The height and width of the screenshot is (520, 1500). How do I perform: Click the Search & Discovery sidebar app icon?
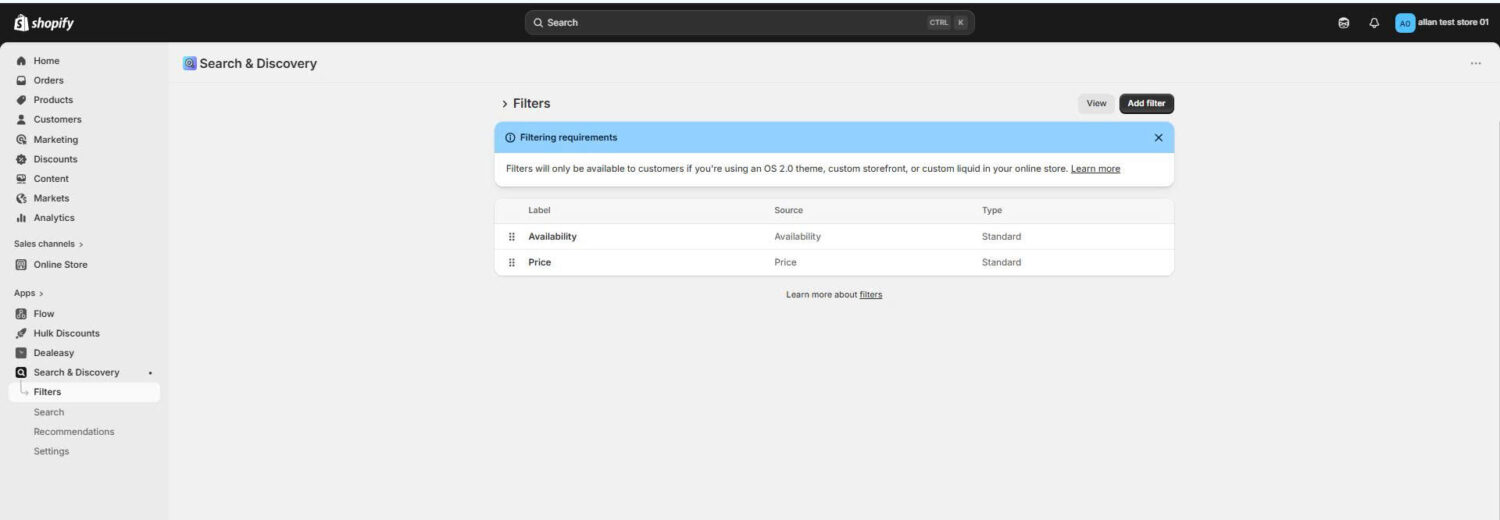[x=21, y=373]
